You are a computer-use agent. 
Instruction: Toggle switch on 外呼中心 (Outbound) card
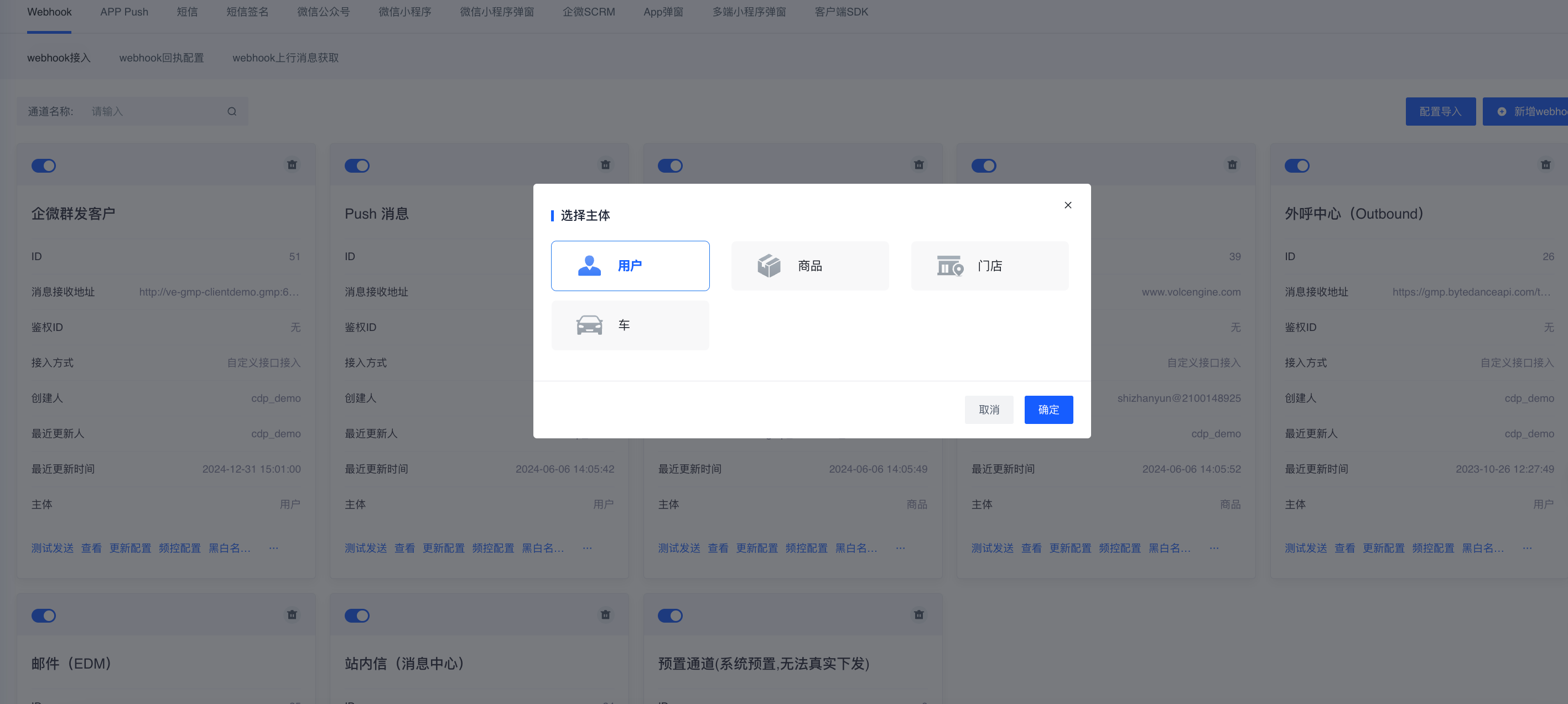click(x=1297, y=165)
